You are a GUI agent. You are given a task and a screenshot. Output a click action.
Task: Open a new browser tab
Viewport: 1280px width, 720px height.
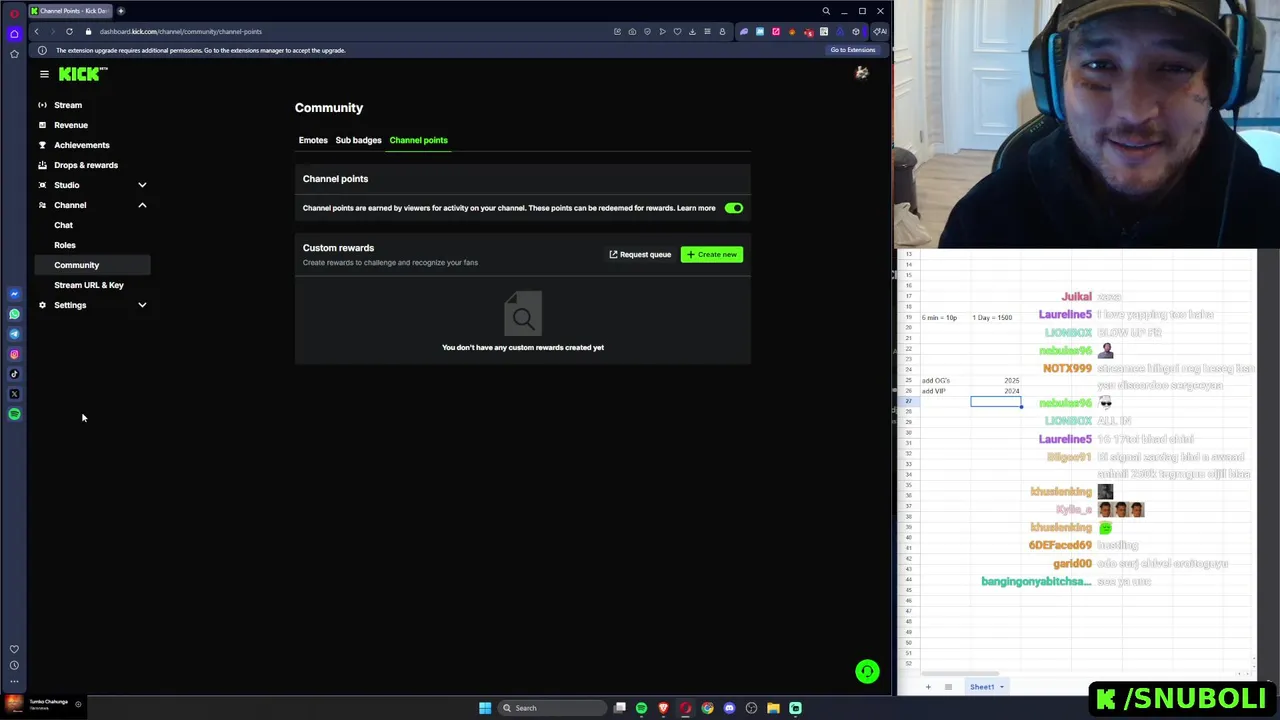[x=121, y=11]
